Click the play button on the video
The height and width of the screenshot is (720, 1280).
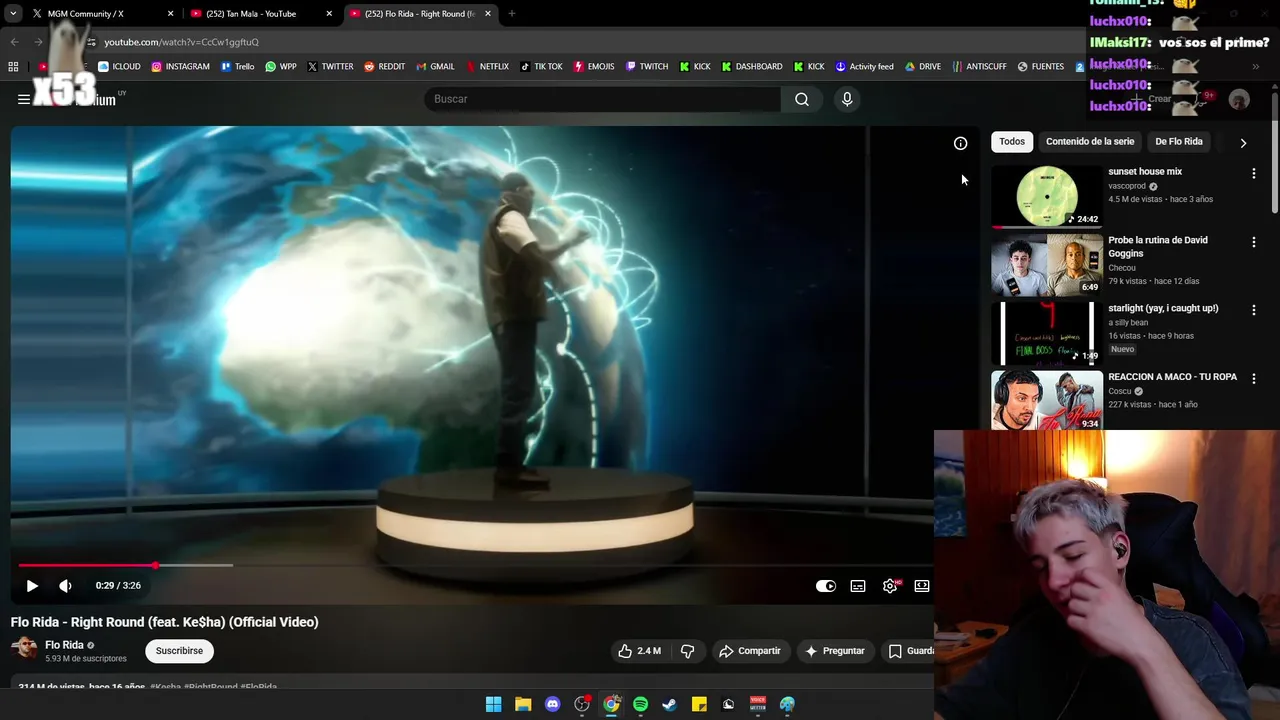[x=32, y=586]
